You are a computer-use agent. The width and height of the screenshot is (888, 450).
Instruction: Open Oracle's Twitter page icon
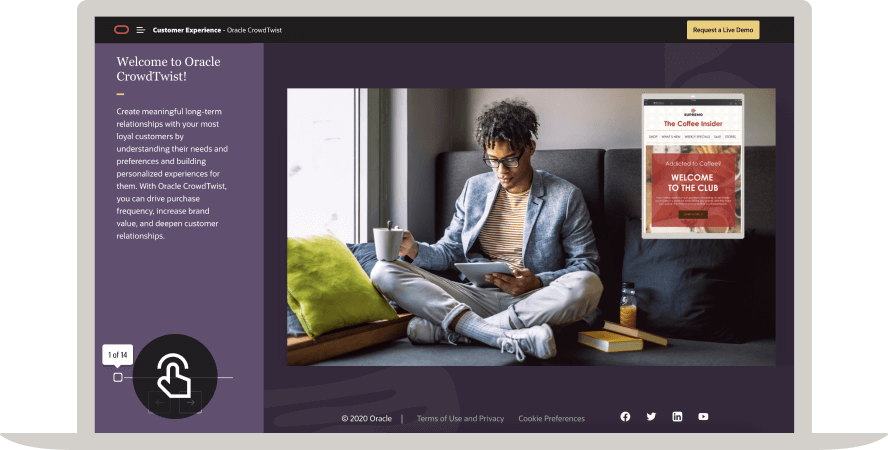pos(651,417)
